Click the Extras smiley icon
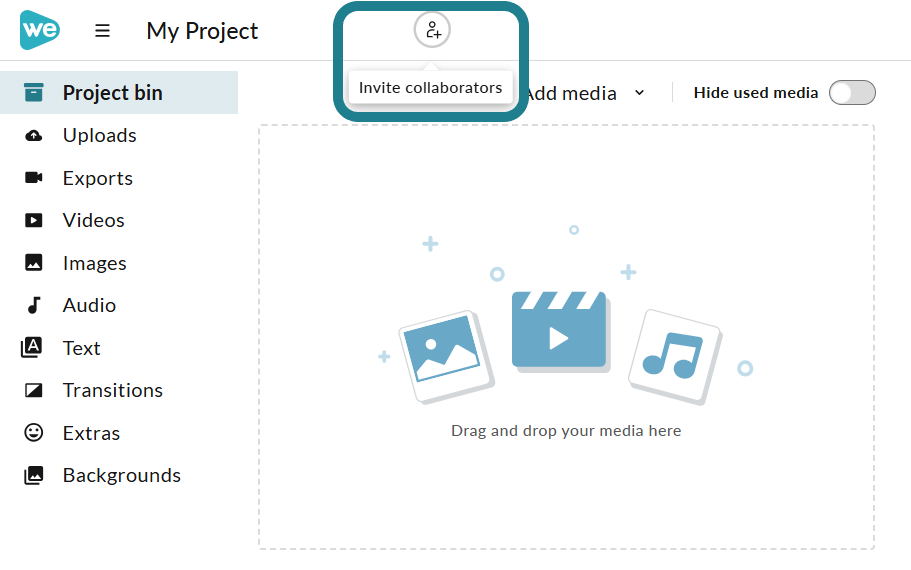 coord(34,432)
